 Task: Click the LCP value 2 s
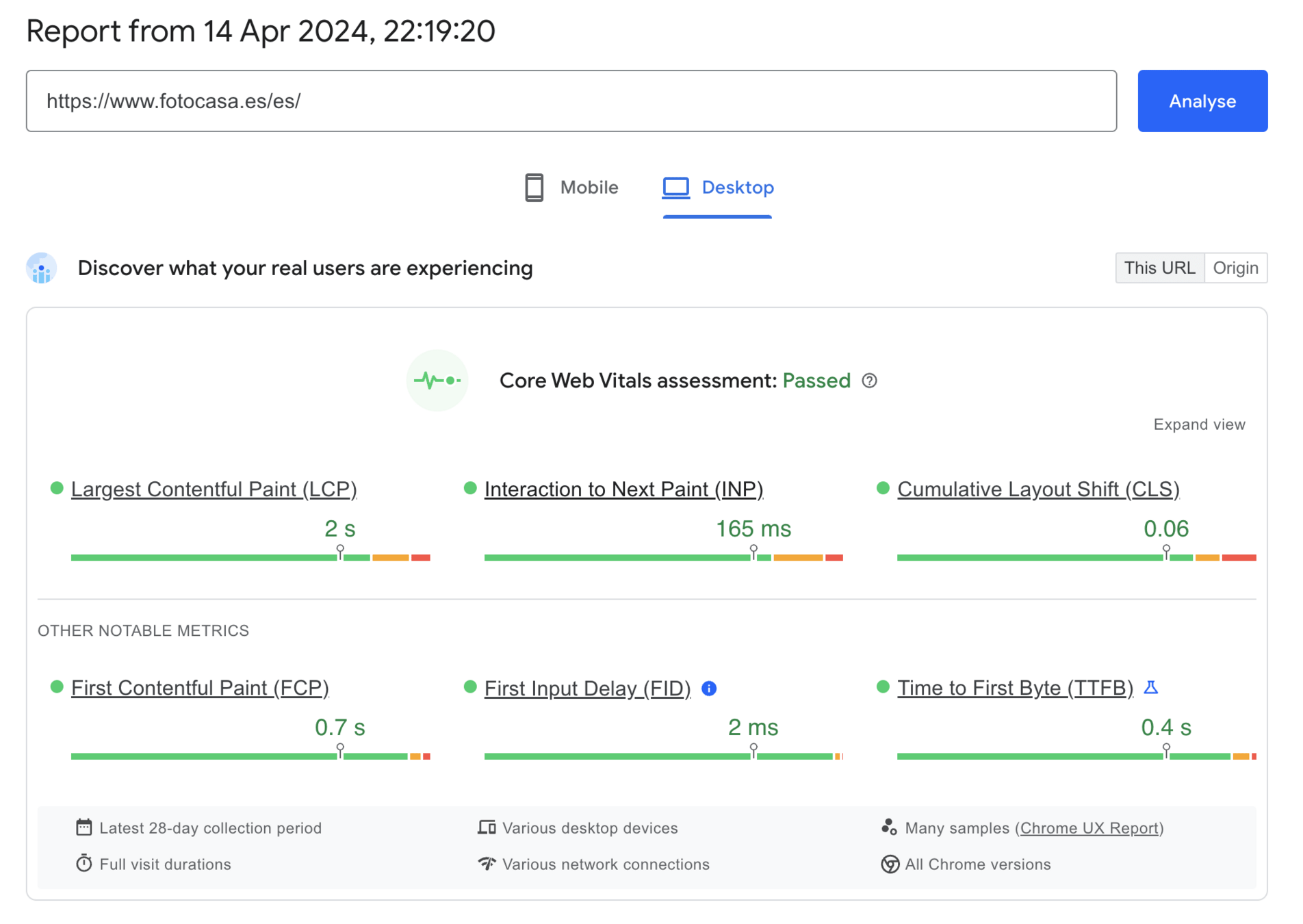[x=340, y=528]
